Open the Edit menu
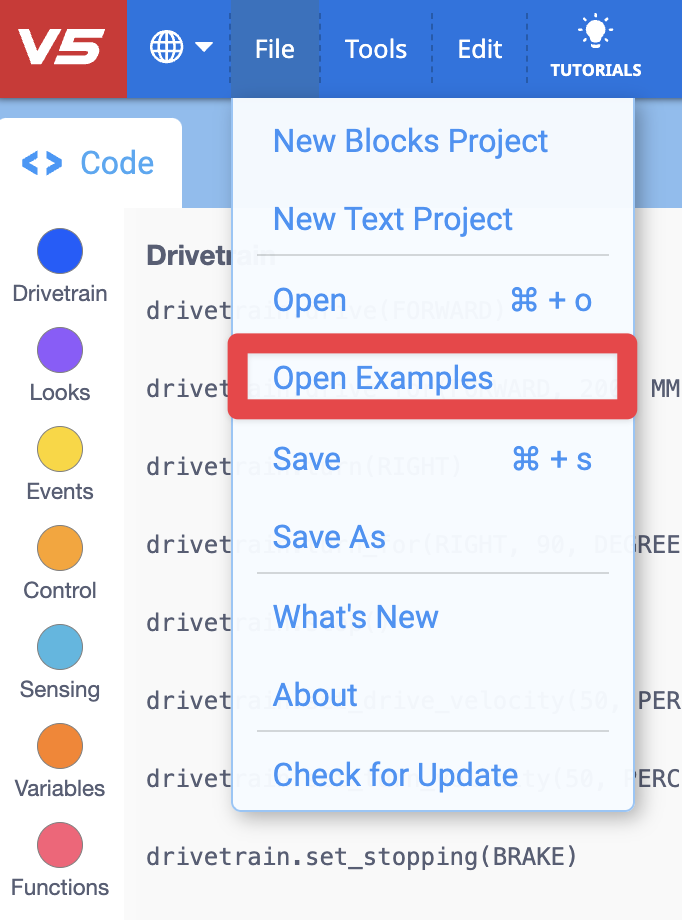 (x=479, y=49)
